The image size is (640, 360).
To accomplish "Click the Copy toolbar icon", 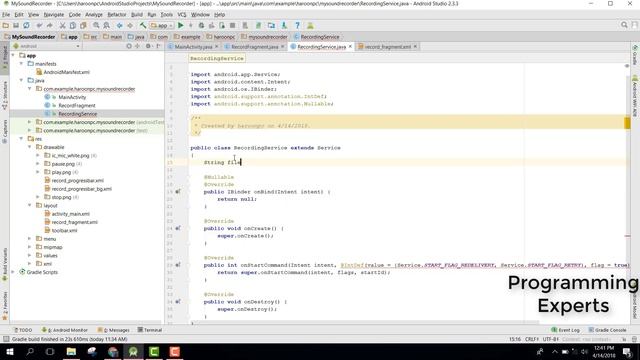I will pyautogui.click(x=73, y=25).
